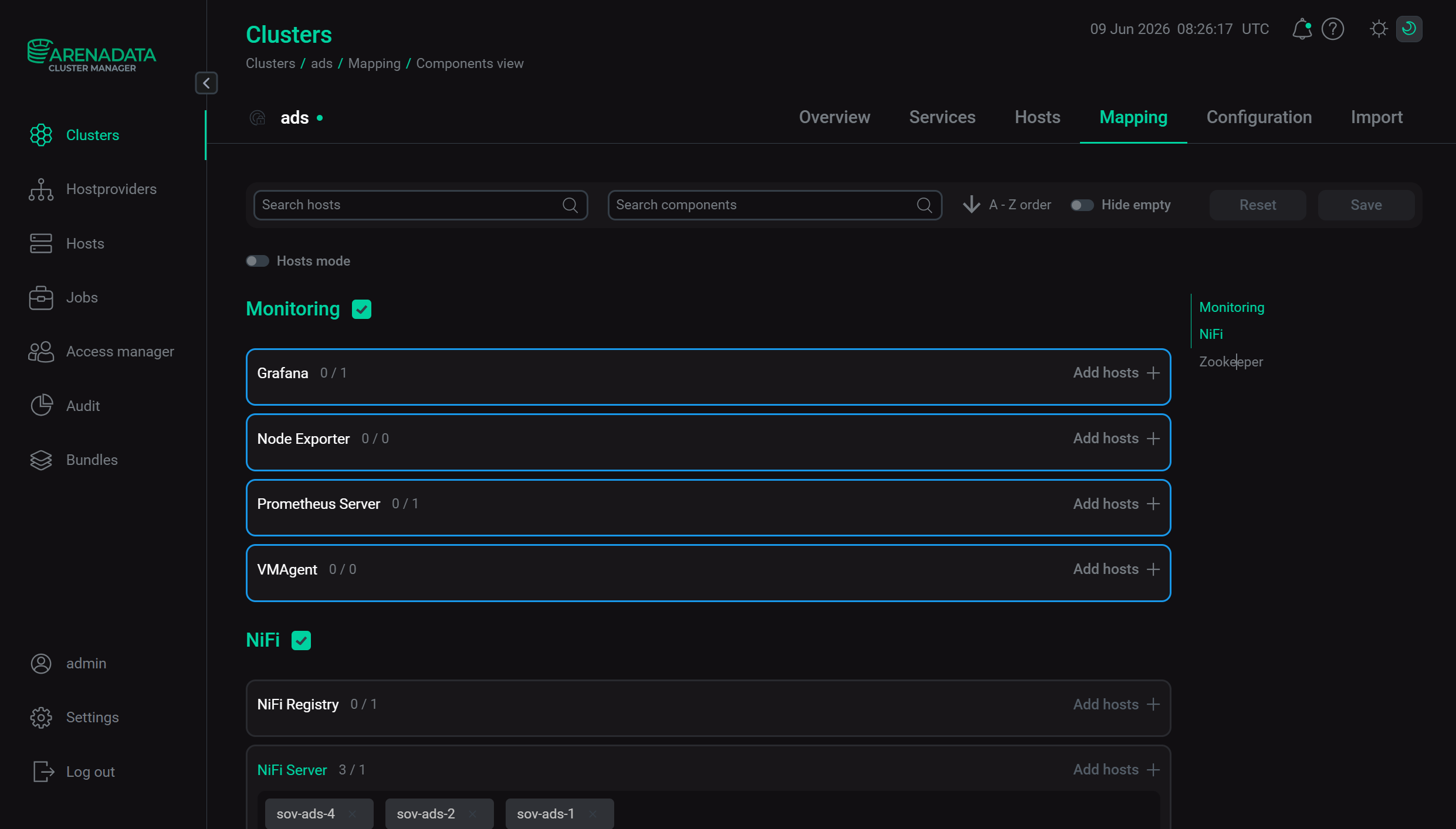The image size is (1456, 829).
Task: Switch to the Services tab
Action: click(x=942, y=117)
